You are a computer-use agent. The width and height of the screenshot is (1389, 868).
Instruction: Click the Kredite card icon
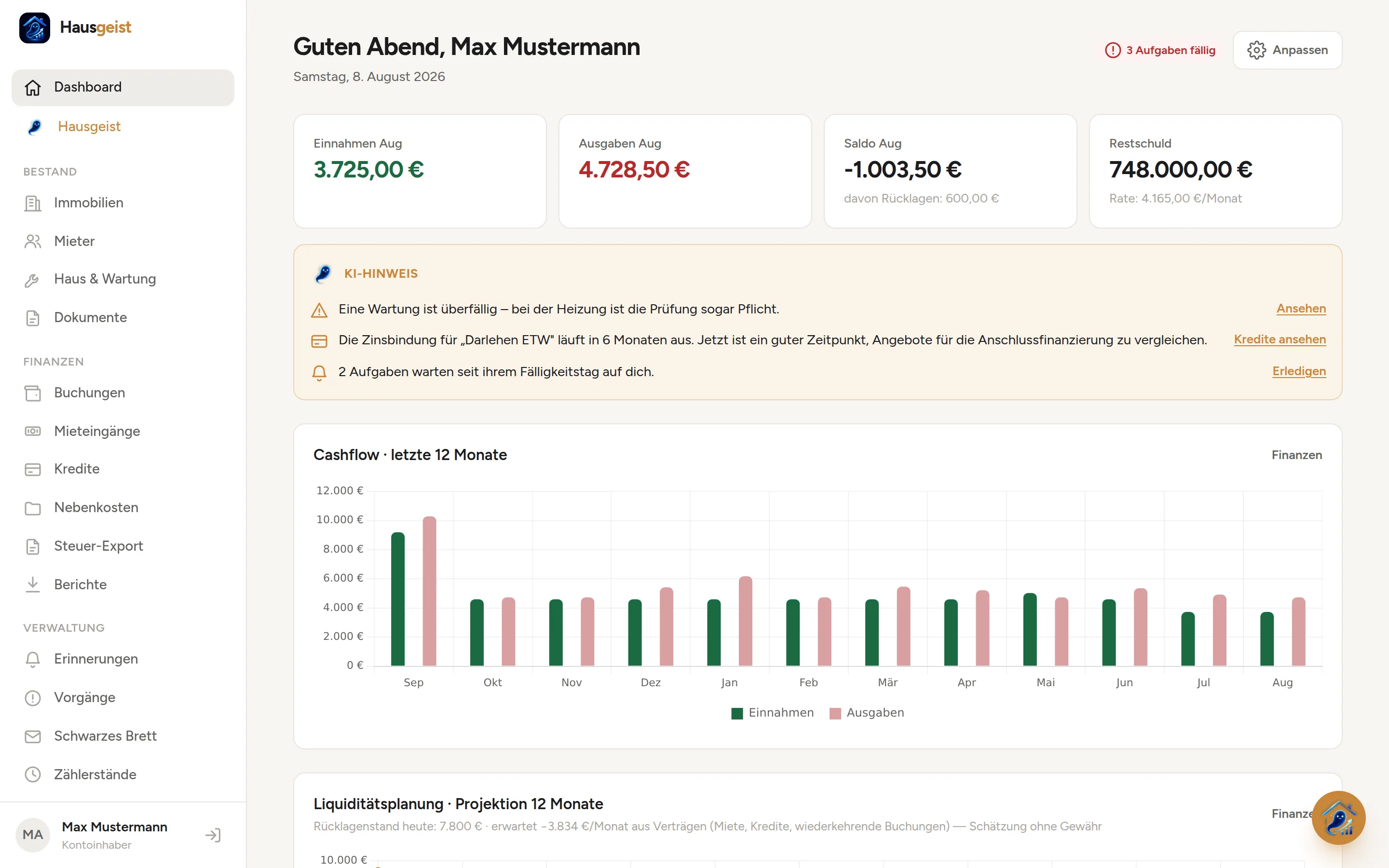coord(33,470)
